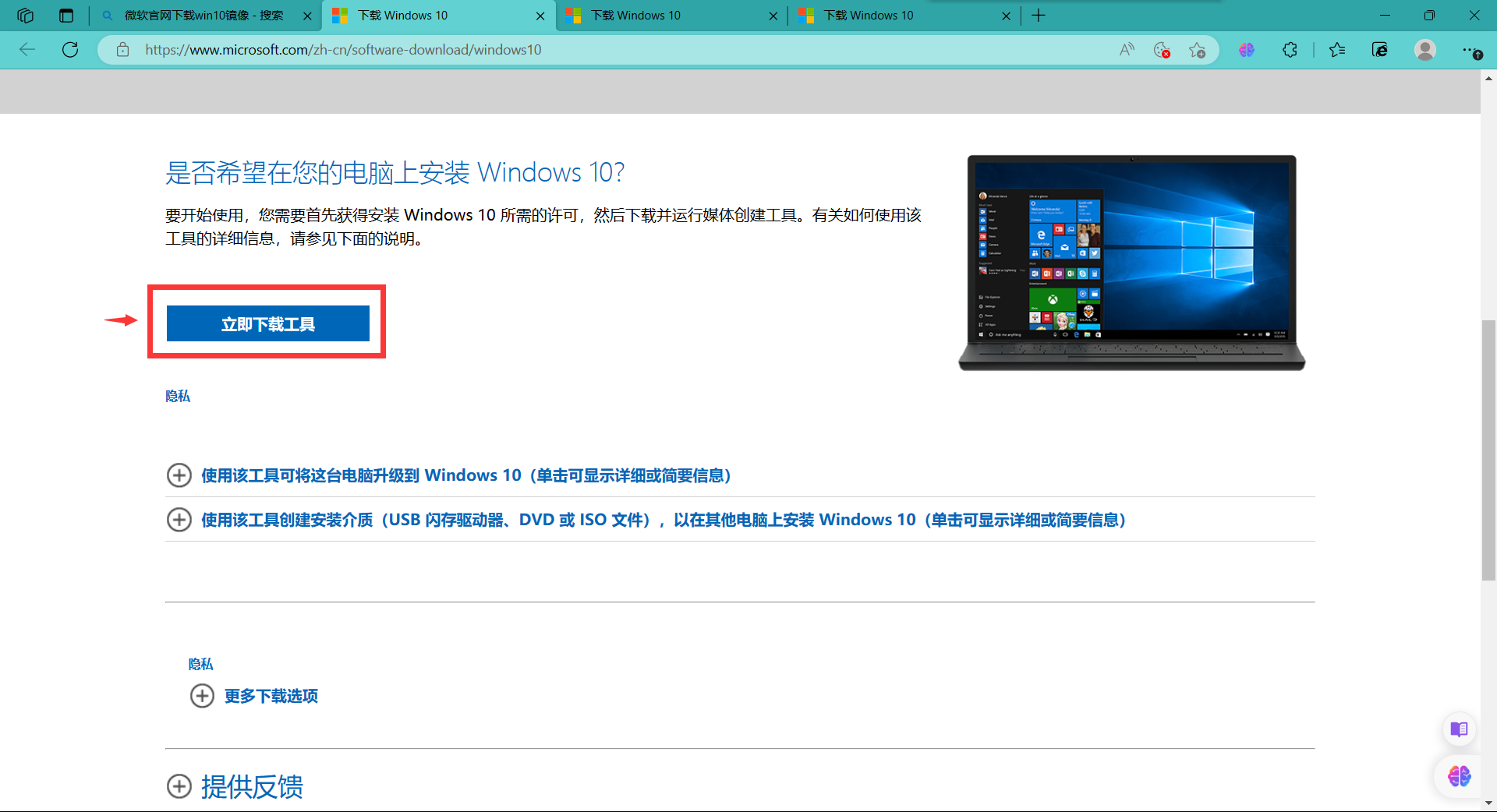Viewport: 1497px width, 812px height.
Task: Expand 更多下载选项
Action: pyautogui.click(x=254, y=696)
